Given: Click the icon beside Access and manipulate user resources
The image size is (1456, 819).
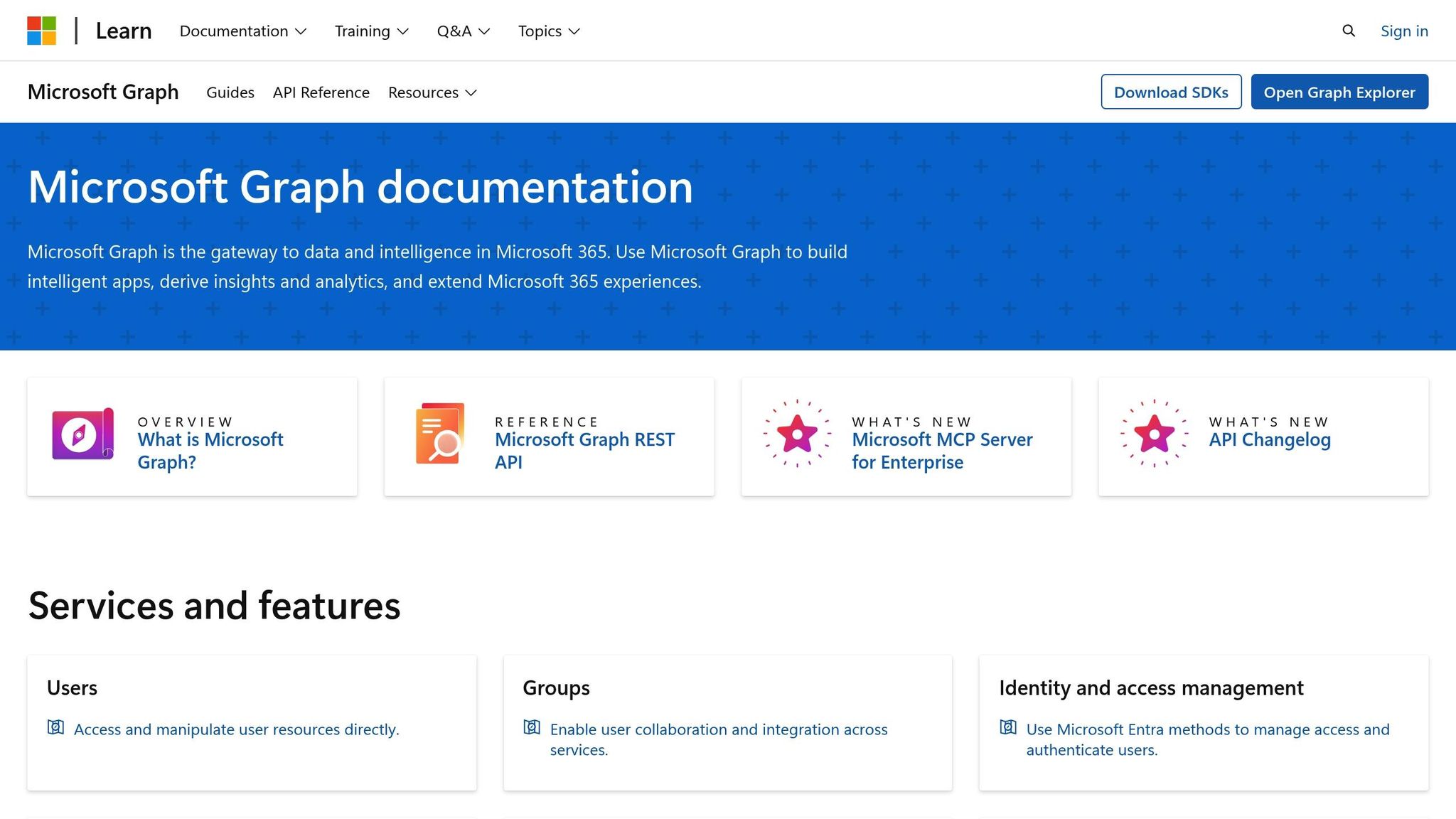Looking at the screenshot, I should (x=55, y=728).
